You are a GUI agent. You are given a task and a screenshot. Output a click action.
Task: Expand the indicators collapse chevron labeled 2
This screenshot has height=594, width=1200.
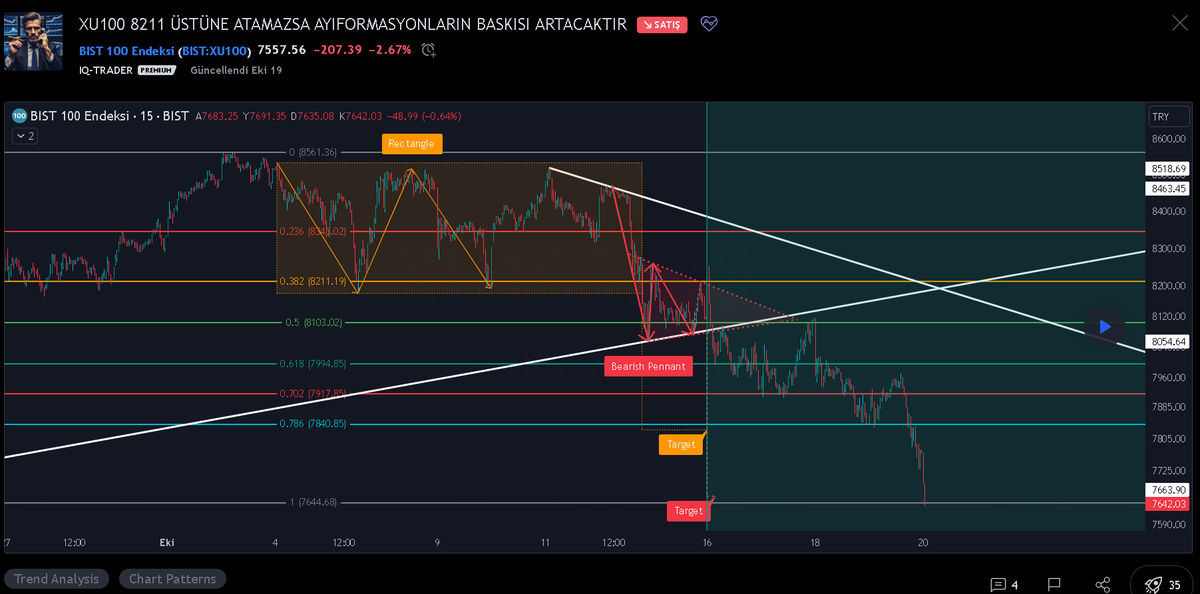(25, 136)
